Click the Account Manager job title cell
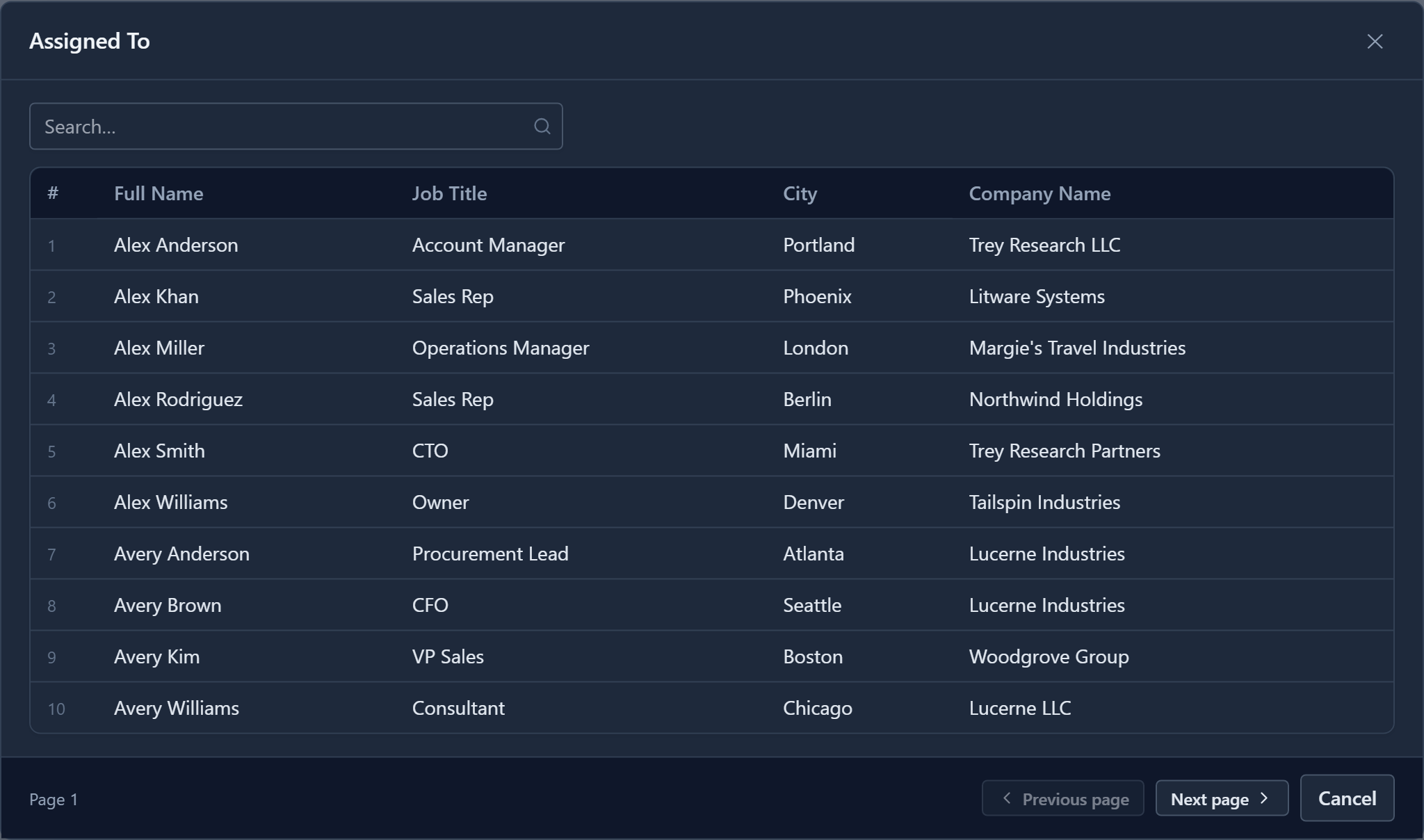 [488, 245]
